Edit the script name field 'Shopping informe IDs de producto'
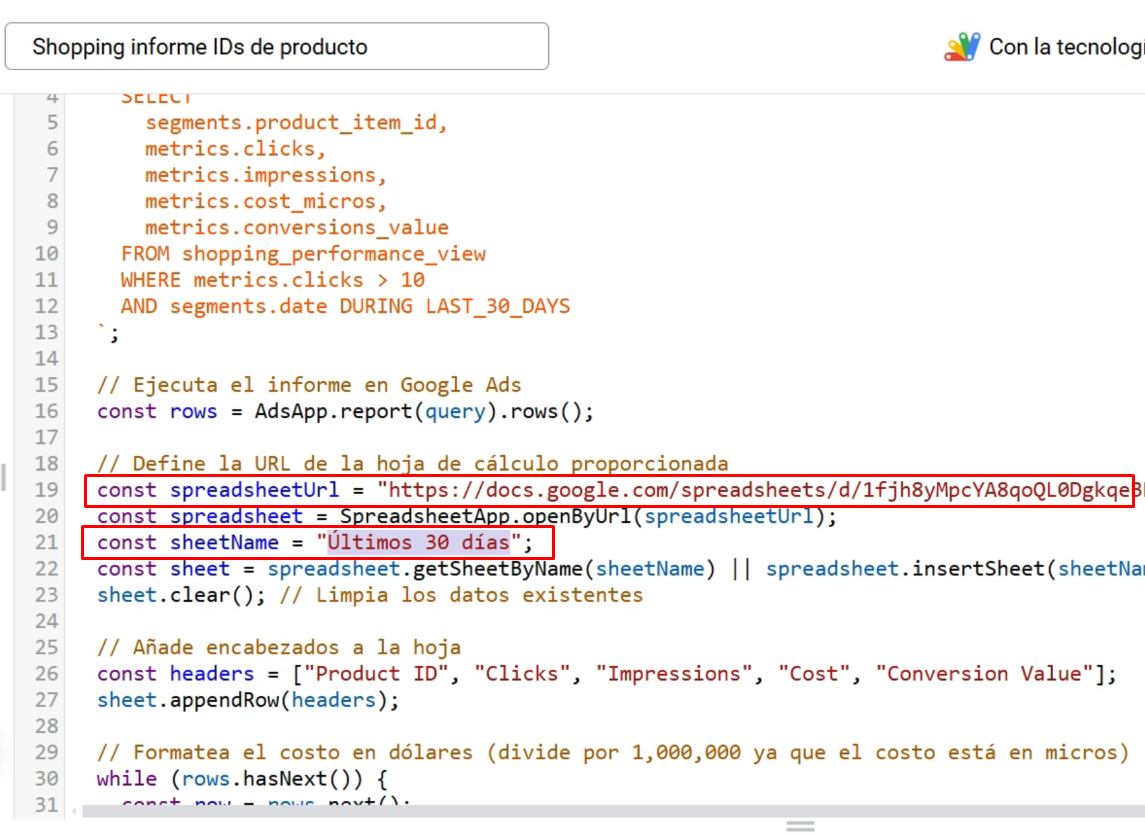 tap(277, 47)
